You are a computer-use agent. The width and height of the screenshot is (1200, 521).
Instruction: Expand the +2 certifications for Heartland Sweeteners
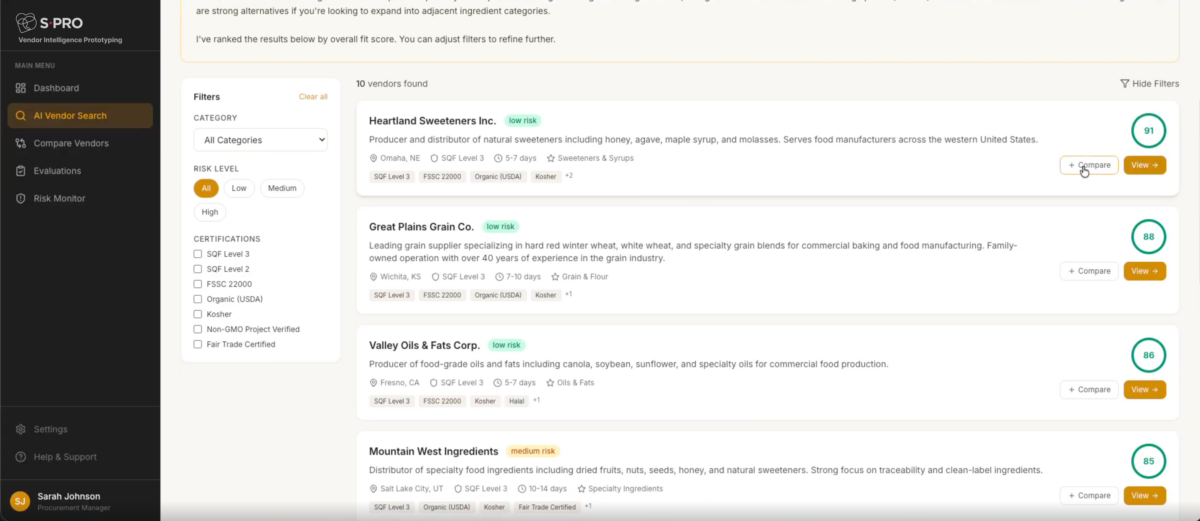tap(568, 176)
